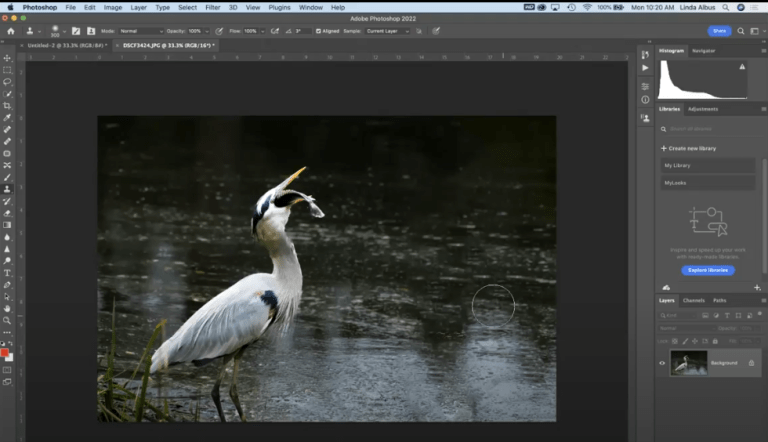
Task: Toggle ignore adjustment layers when cloning
Action: pos(419,31)
